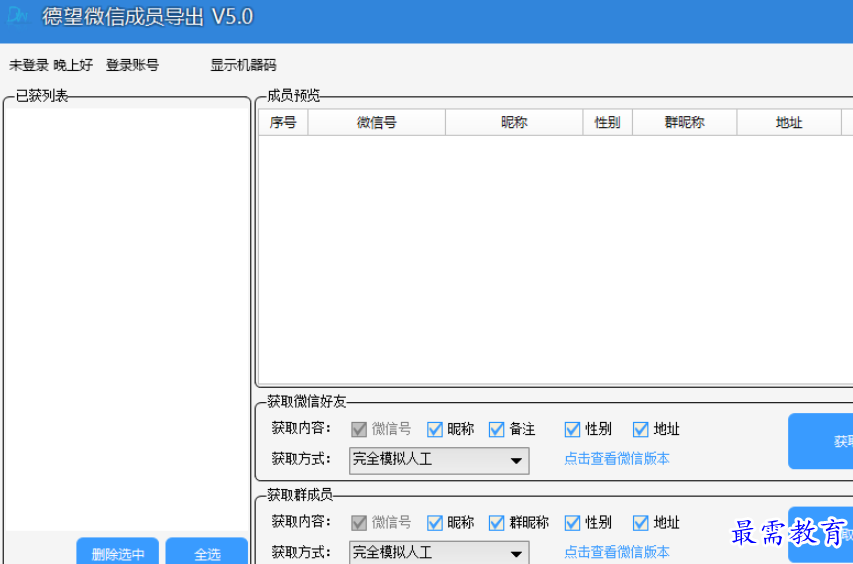Click the 性别 column header
This screenshot has width=853, height=564.
coord(608,122)
